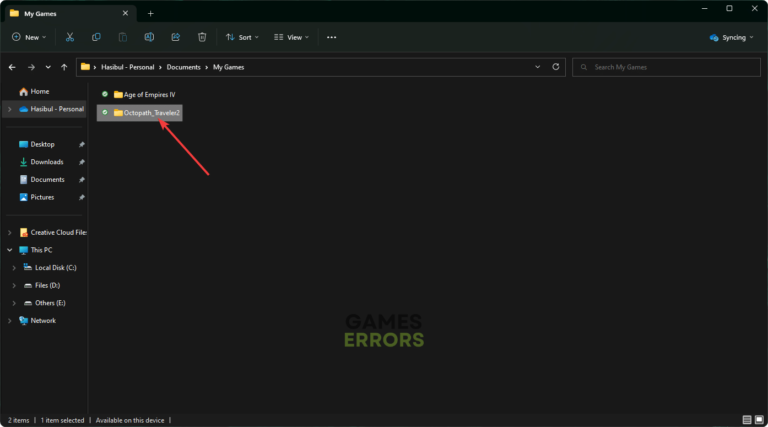Click the Delete trash icon
This screenshot has height=427, width=768.
pyautogui.click(x=202, y=37)
